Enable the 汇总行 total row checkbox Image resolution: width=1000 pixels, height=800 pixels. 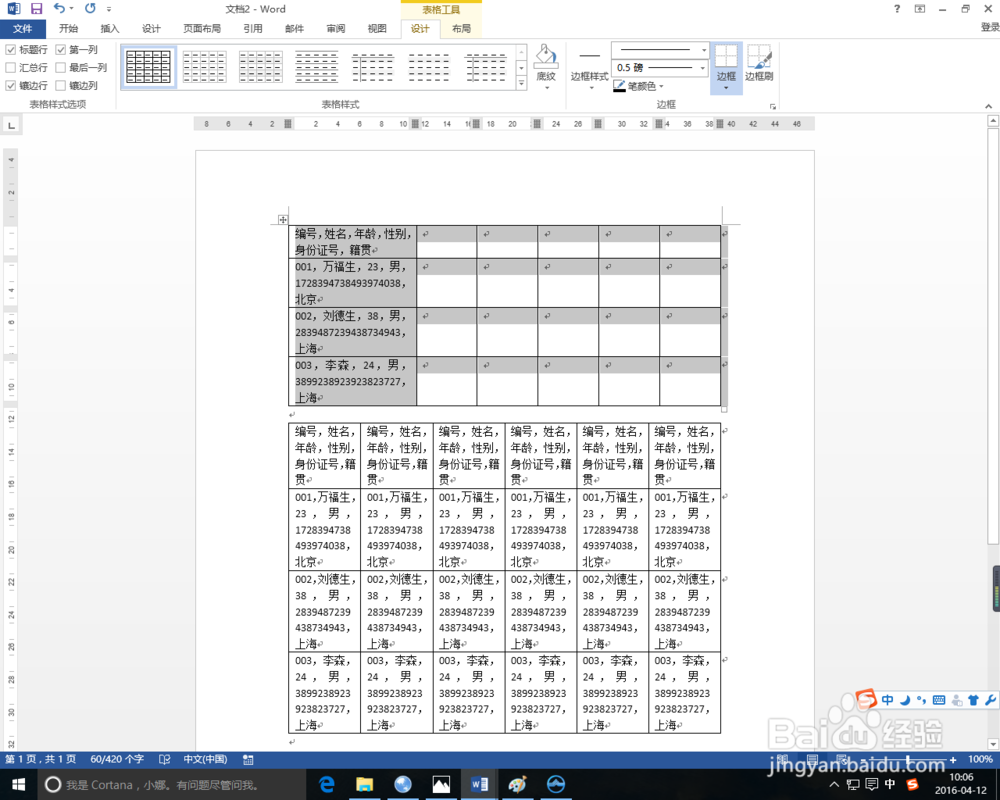click(x=11, y=68)
